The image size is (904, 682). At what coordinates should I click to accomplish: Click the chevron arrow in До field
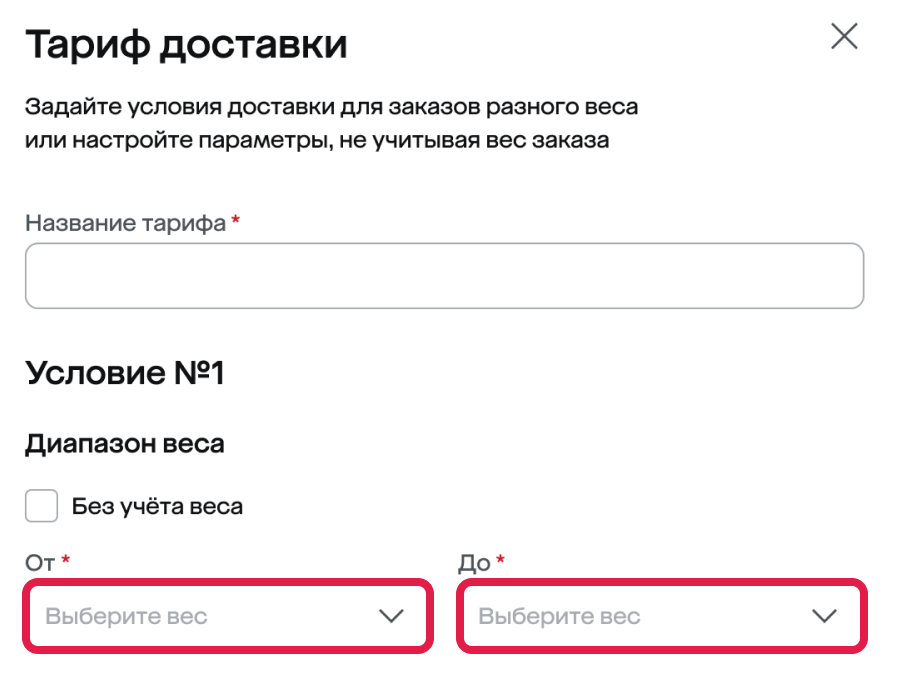(824, 616)
